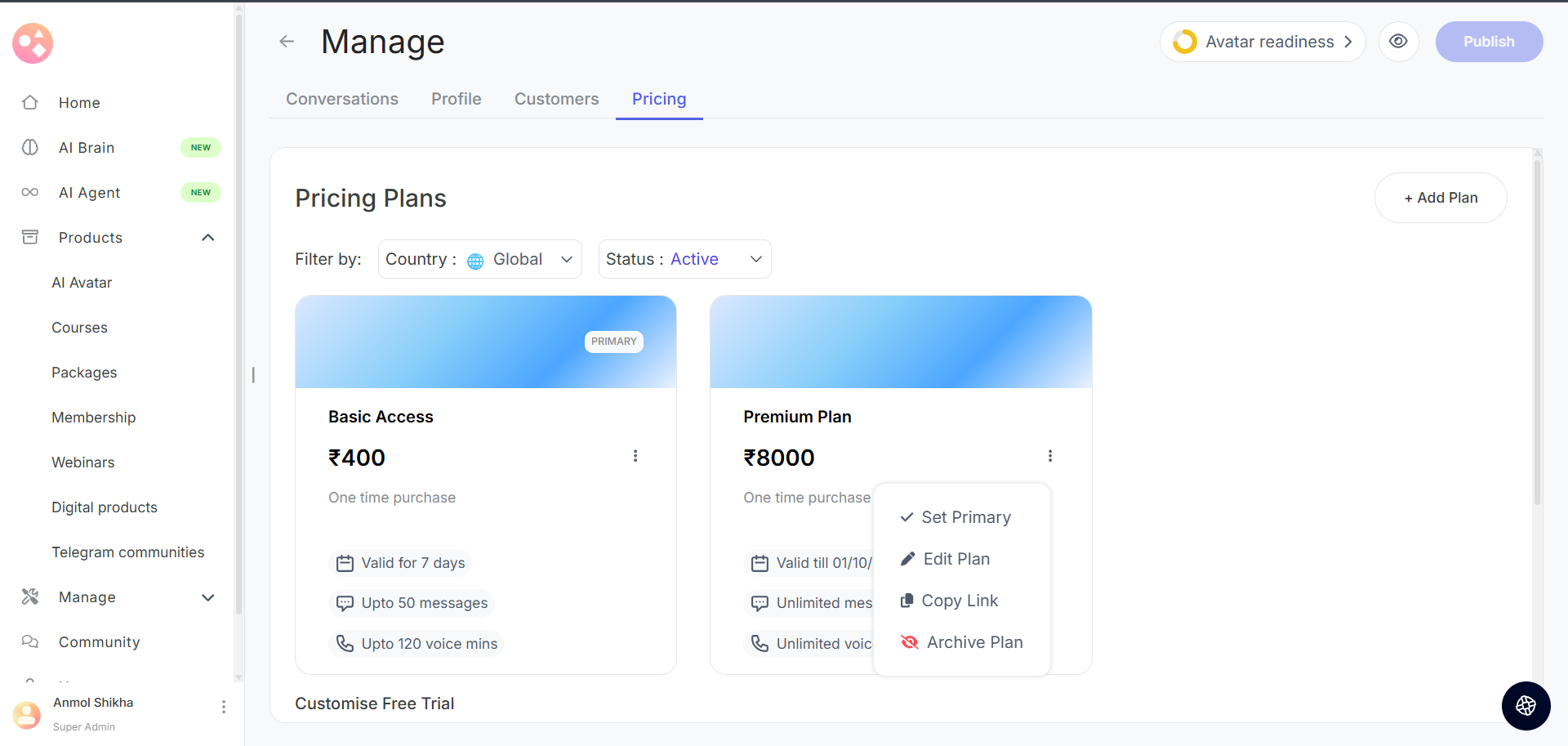This screenshot has height=746, width=1568.
Task: Open three-dot menu on Basic Access plan
Action: (635, 456)
